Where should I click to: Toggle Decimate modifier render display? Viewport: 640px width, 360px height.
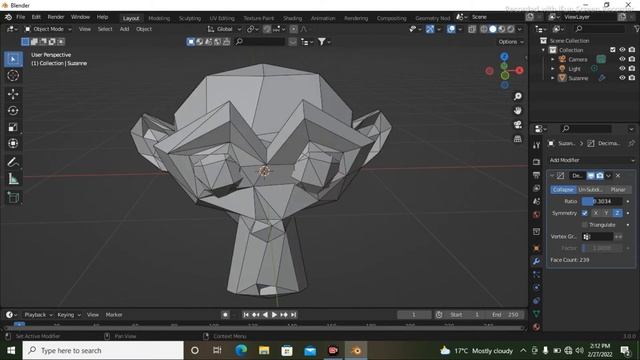[600, 176]
